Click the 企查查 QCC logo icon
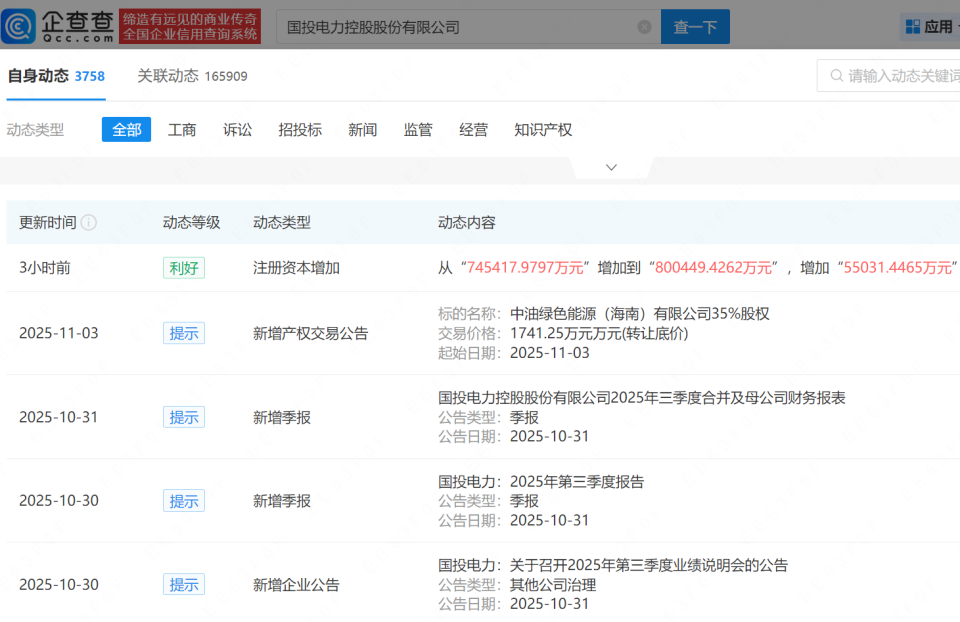Image resolution: width=960 pixels, height=622 pixels. 18,25
